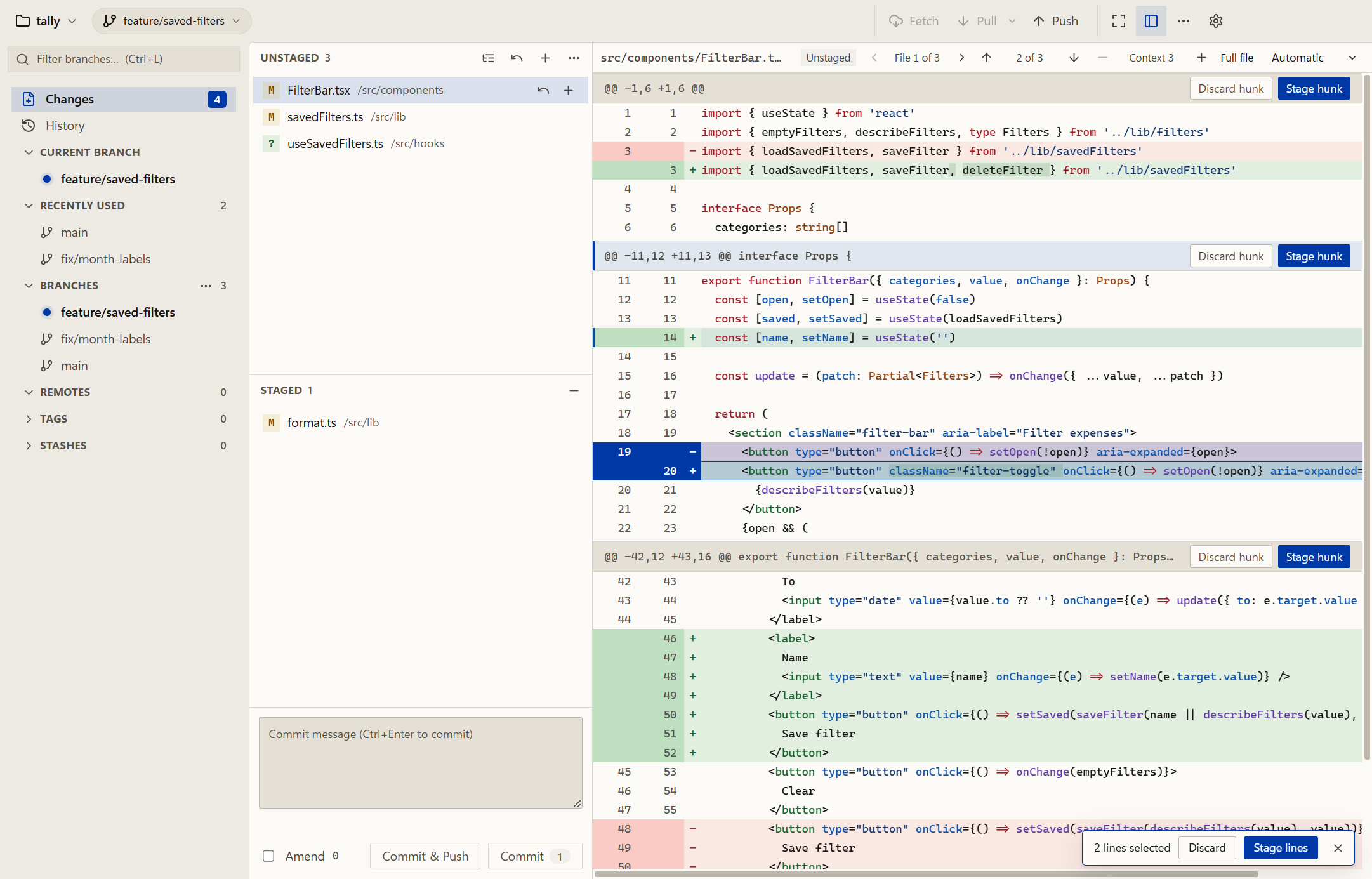Jump to previous hunk up arrow
1372x879 pixels.
(x=986, y=58)
